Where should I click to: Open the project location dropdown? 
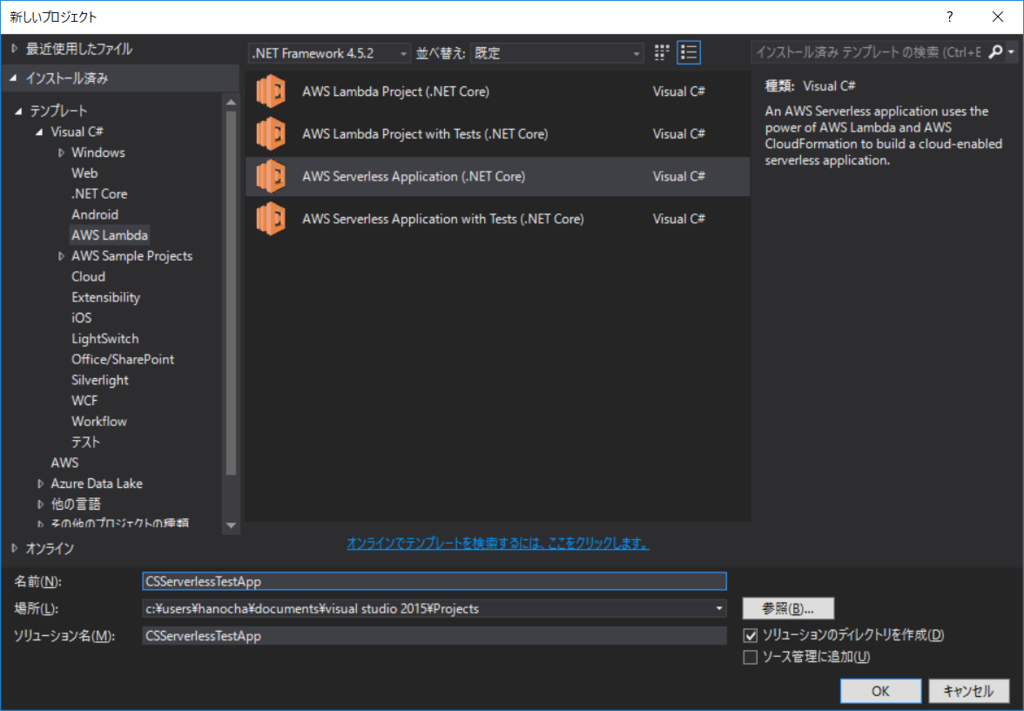point(719,608)
